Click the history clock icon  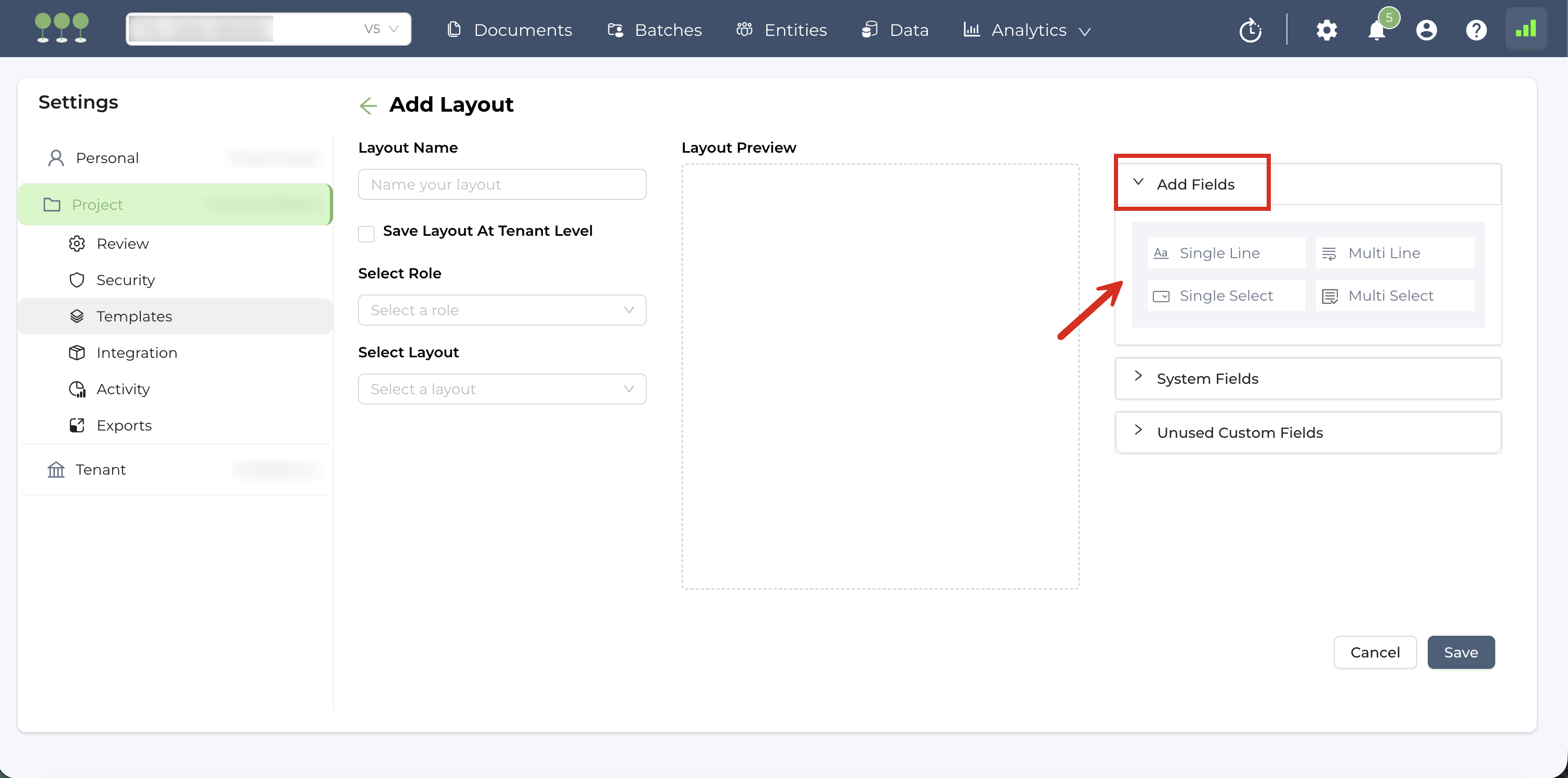(x=1250, y=30)
